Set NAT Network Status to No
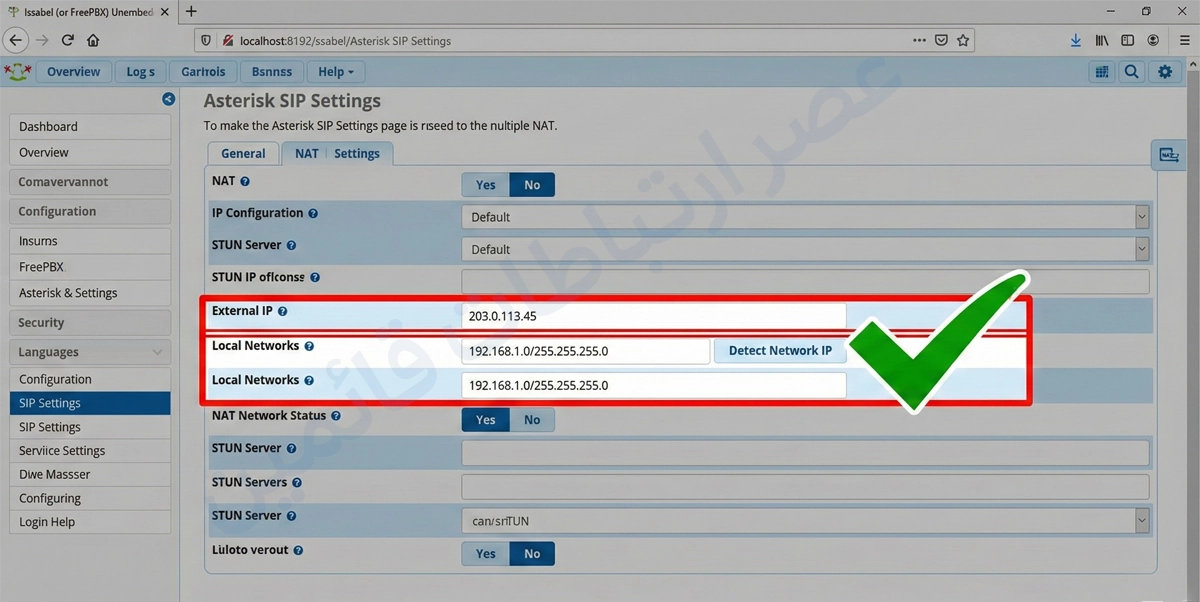Image resolution: width=1200 pixels, height=602 pixels. 532,420
